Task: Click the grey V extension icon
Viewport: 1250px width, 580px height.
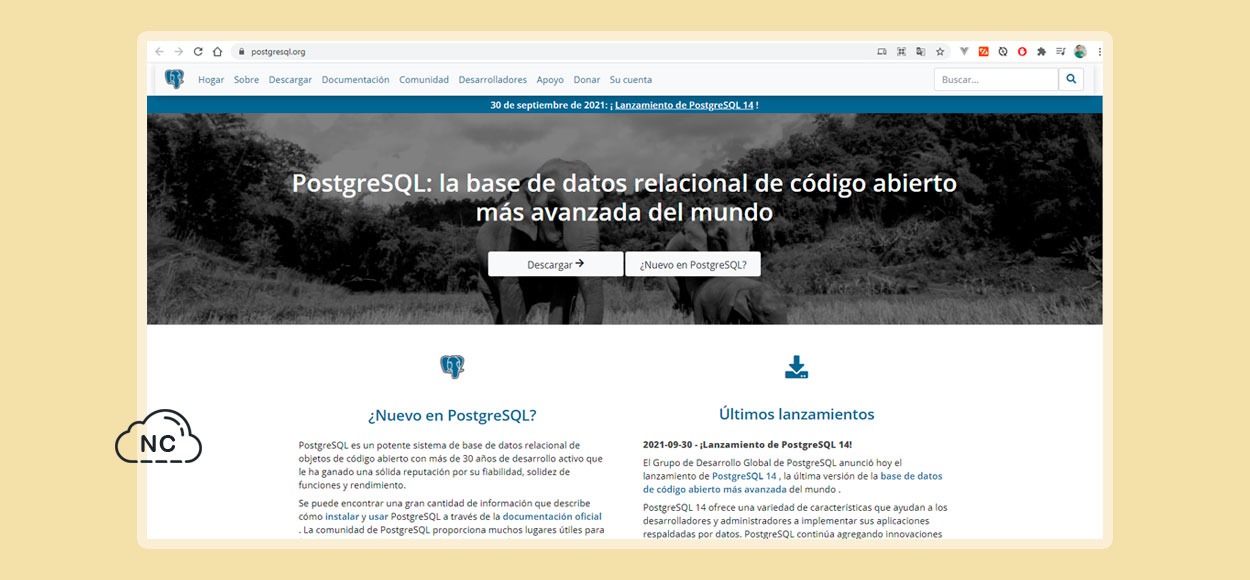Action: pyautogui.click(x=964, y=51)
